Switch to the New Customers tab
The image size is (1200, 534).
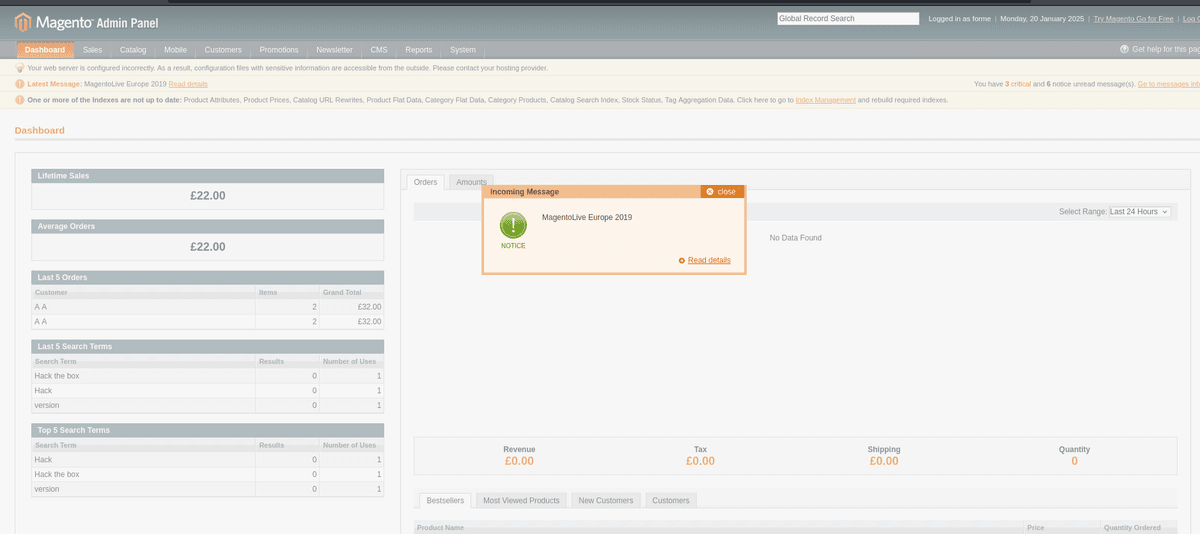(x=605, y=500)
